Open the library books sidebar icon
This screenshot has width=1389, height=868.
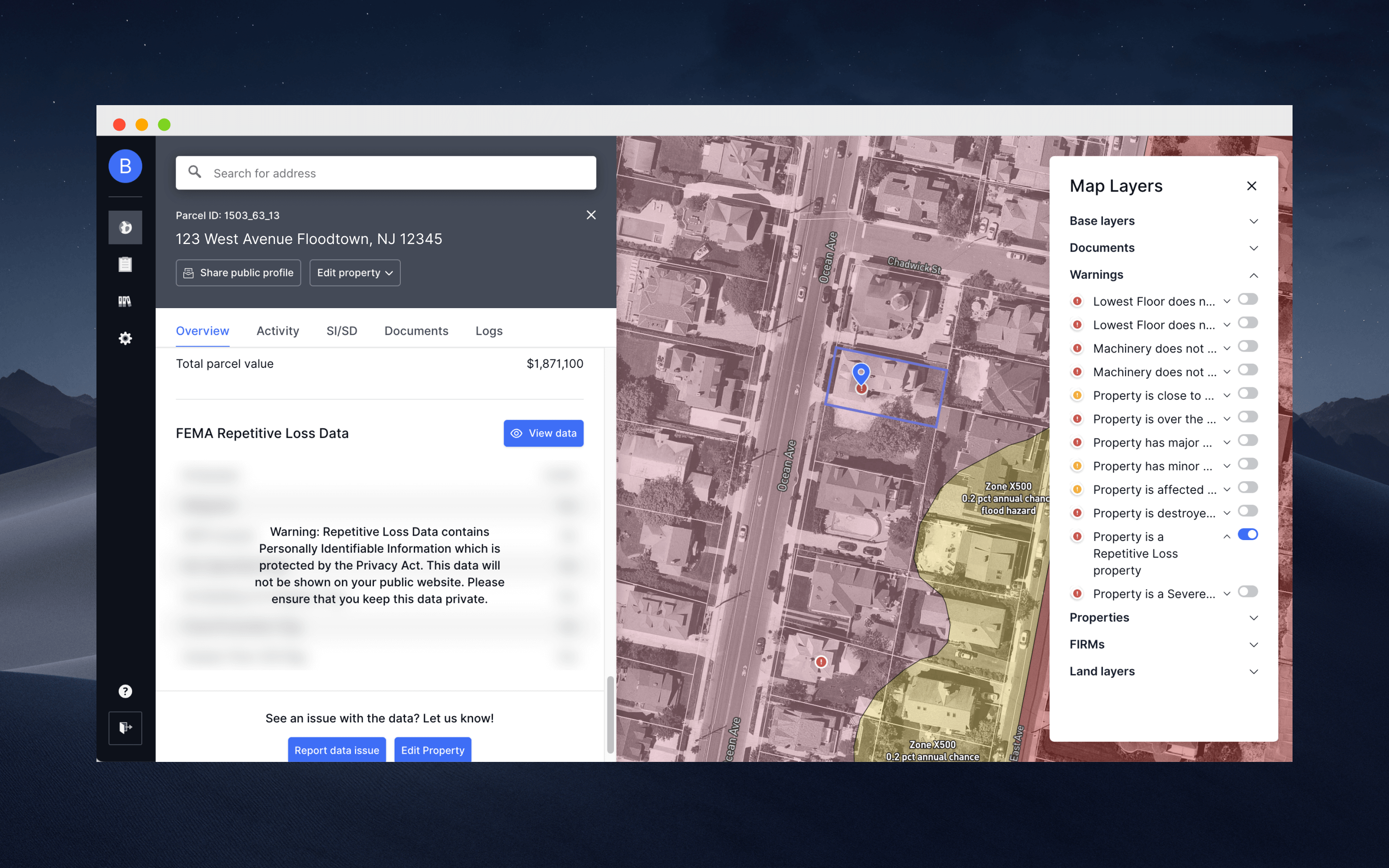pyautogui.click(x=125, y=301)
